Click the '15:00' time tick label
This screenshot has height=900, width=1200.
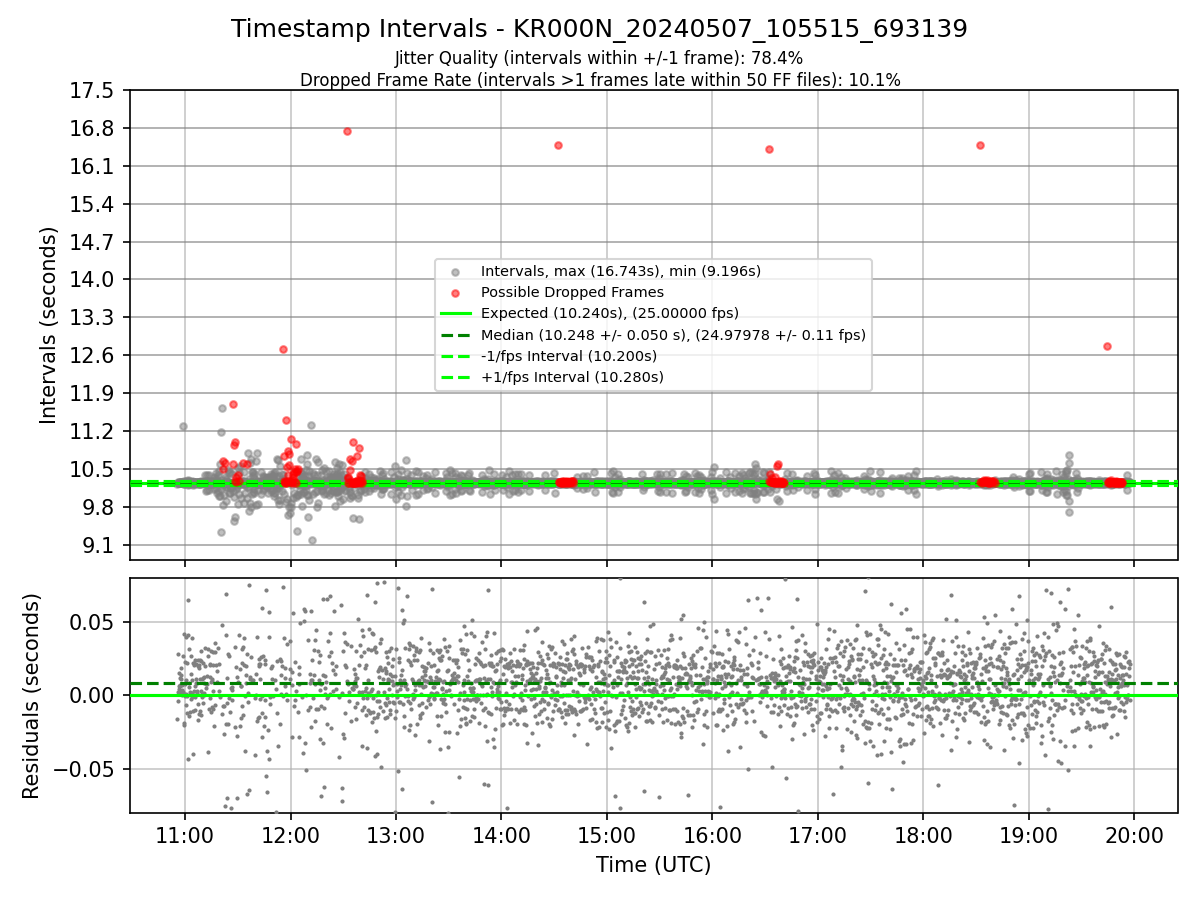tap(607, 836)
